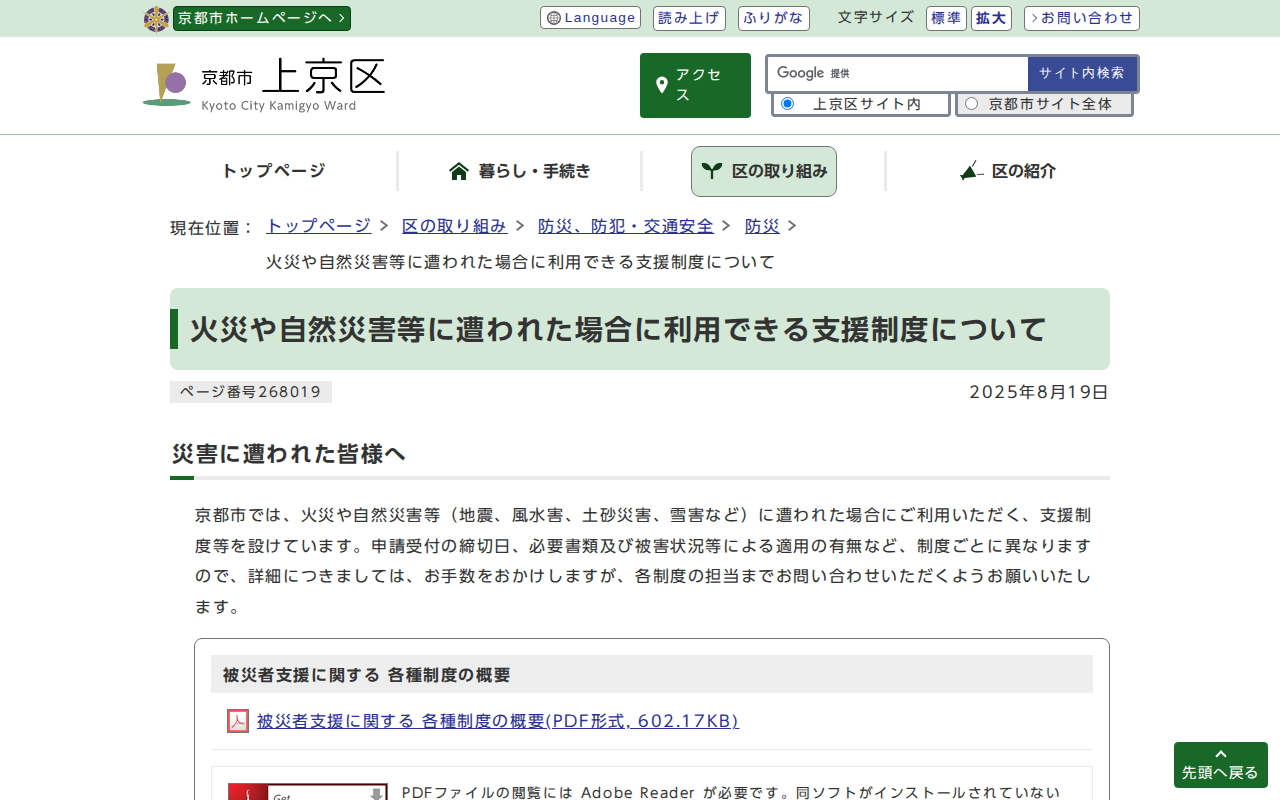Click the 災害に遭われた皆様へ heading
The height and width of the screenshot is (800, 1280).
289,454
